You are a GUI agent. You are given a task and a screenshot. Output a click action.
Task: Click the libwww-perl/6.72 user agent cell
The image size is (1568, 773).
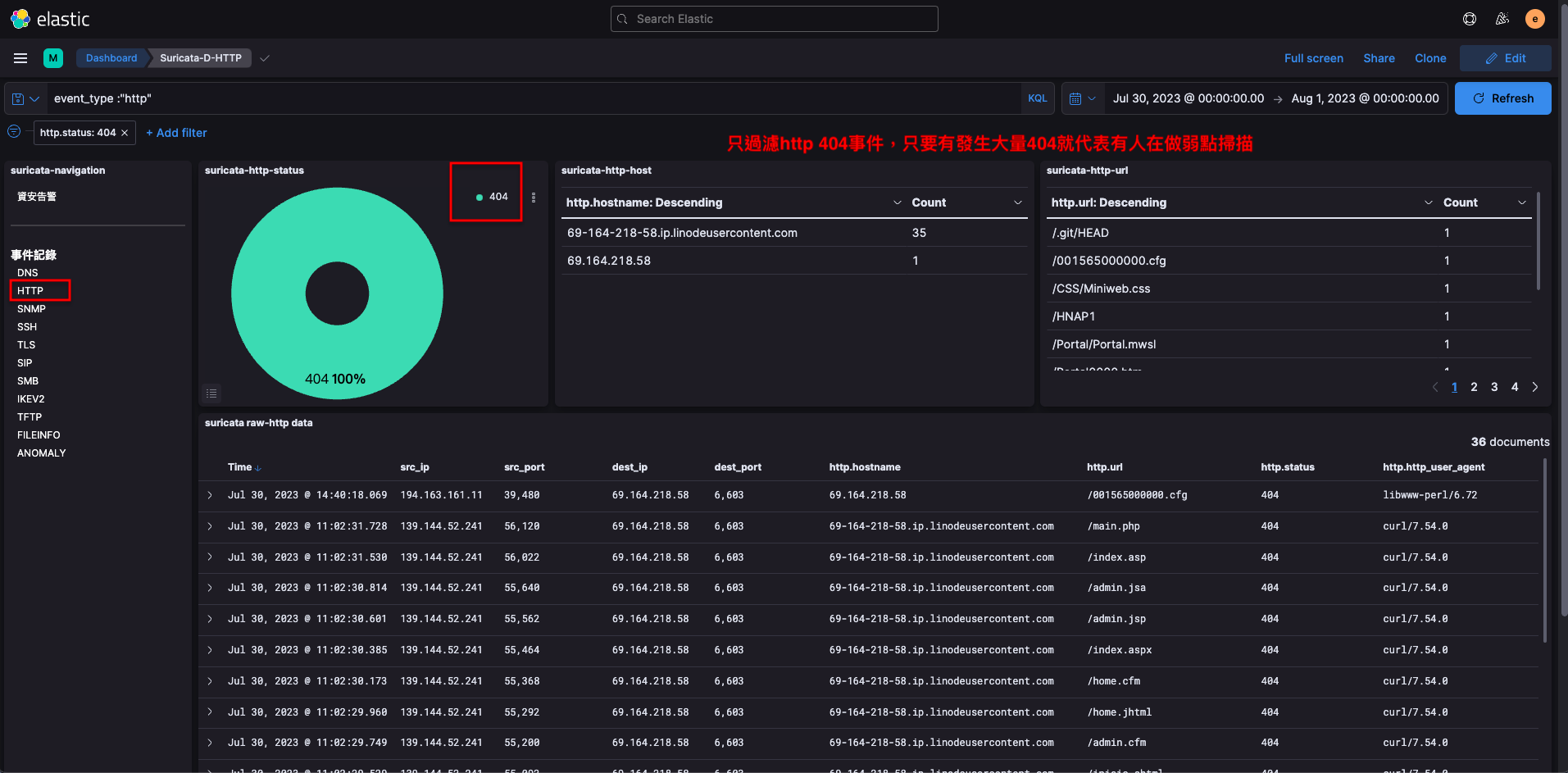(x=1430, y=495)
